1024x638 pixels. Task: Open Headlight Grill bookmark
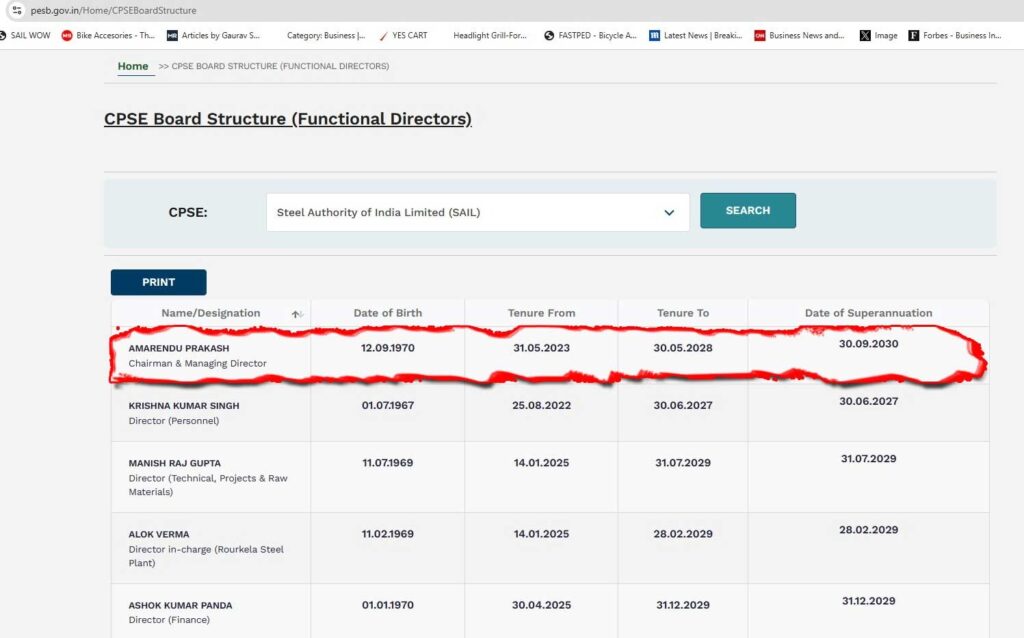[488, 35]
